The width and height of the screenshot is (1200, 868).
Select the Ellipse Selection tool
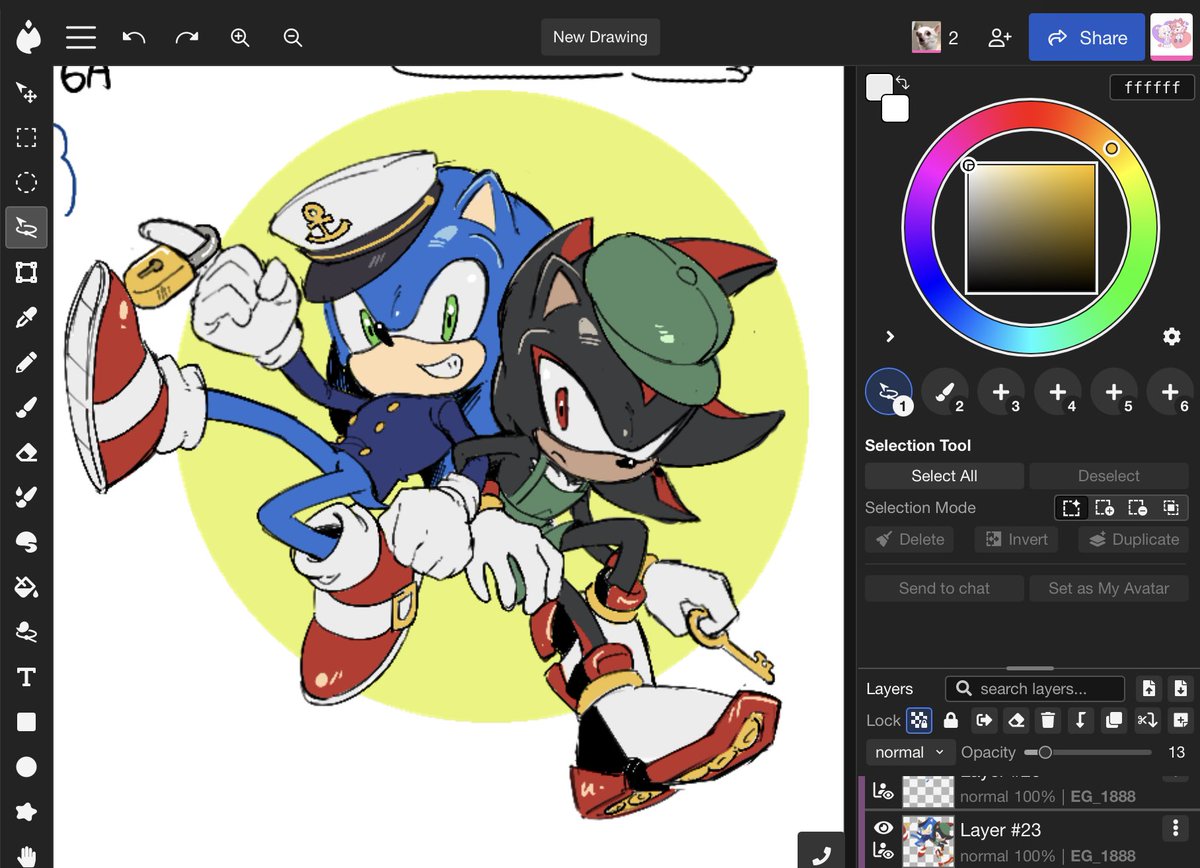(26, 183)
